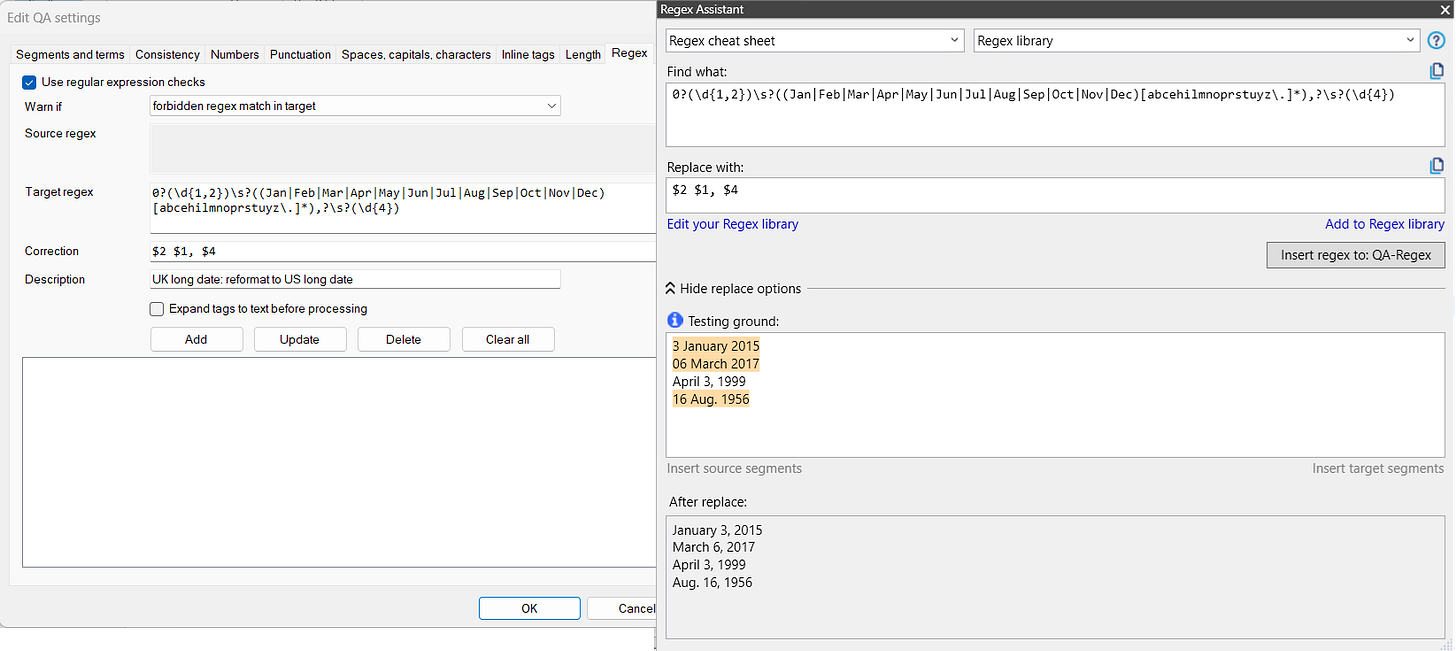
Task: Toggle Use regular expression checks
Action: 29,82
